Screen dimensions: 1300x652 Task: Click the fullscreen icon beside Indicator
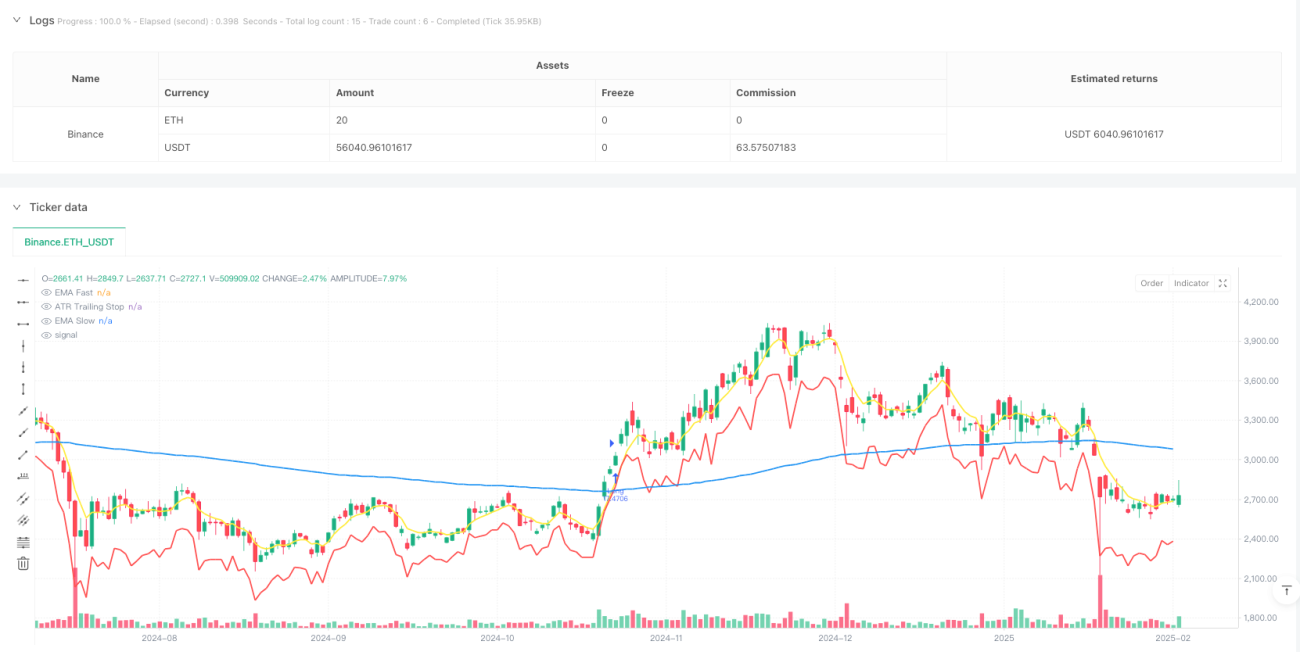click(x=1223, y=283)
